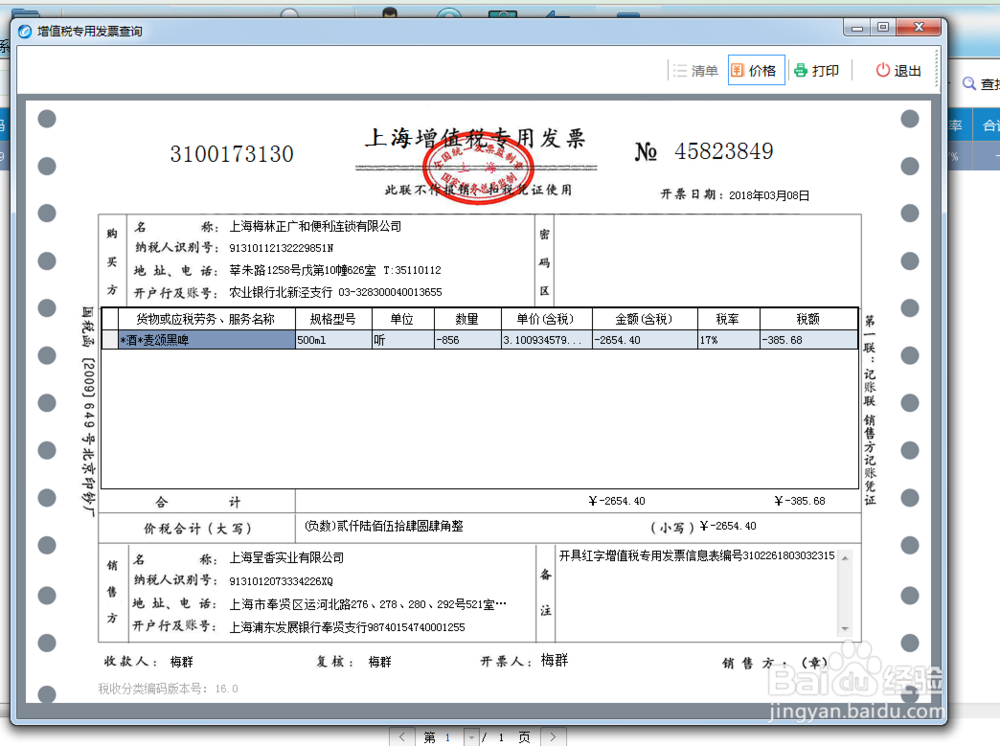Click the 规格型号 column header

tap(334, 319)
